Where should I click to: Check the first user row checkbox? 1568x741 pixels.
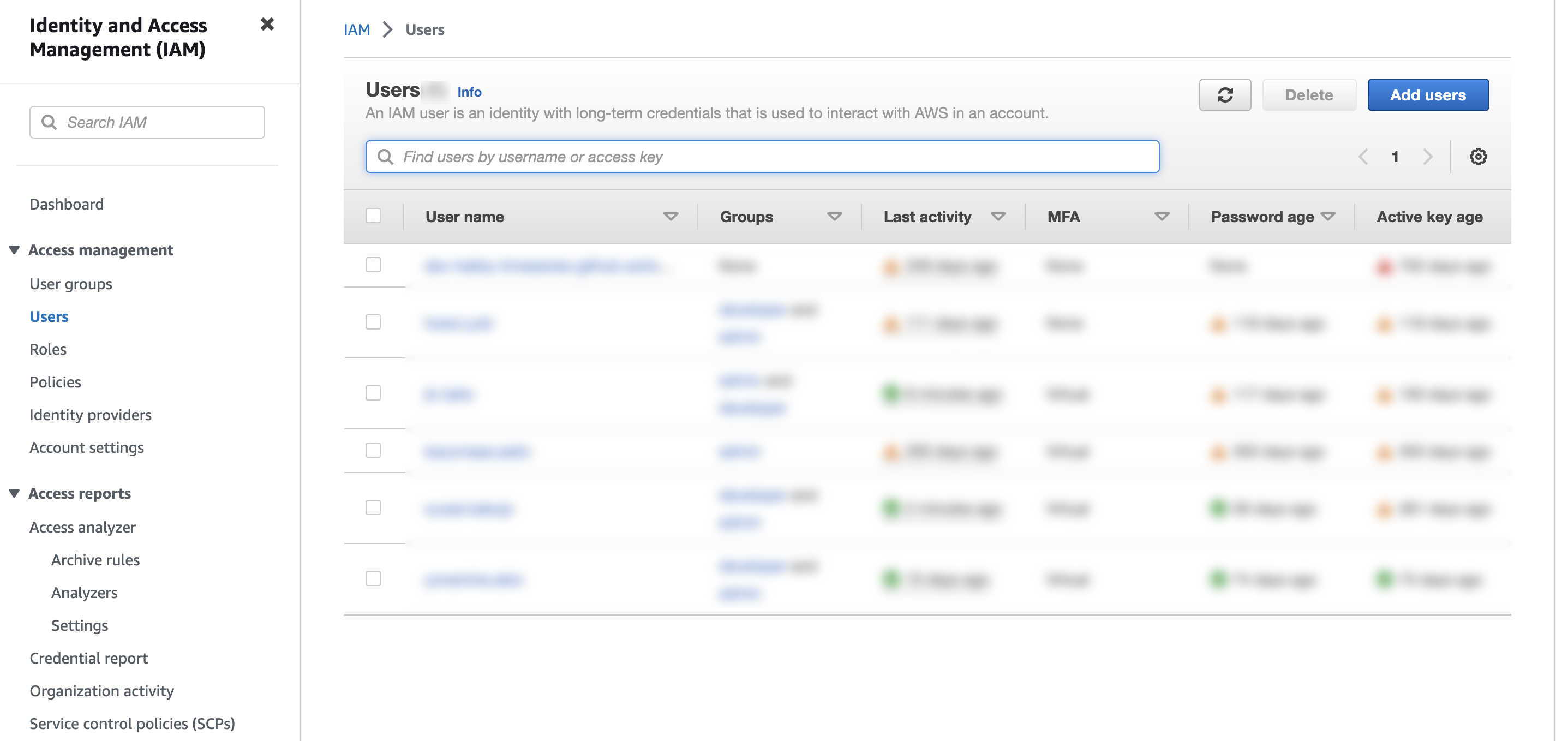coord(373,265)
